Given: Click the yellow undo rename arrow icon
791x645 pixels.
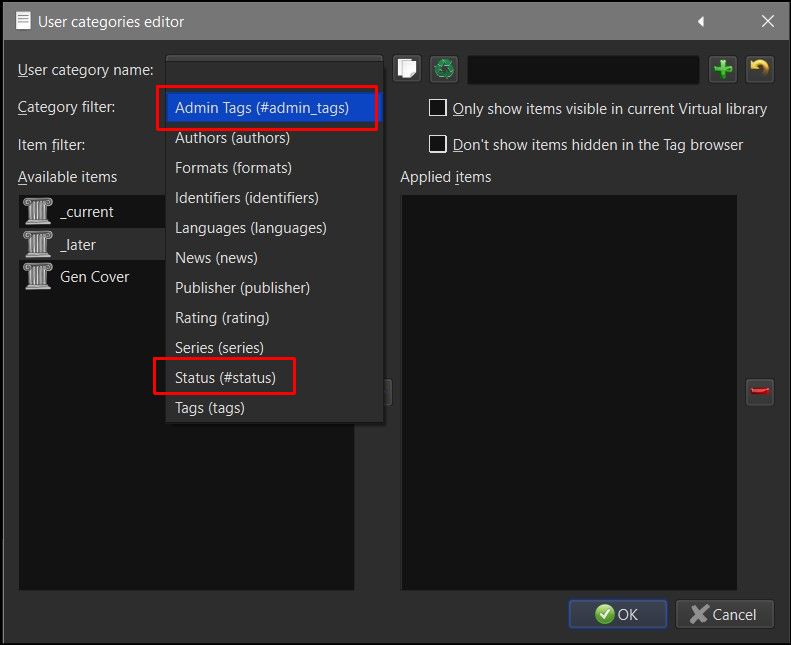Looking at the screenshot, I should [759, 69].
